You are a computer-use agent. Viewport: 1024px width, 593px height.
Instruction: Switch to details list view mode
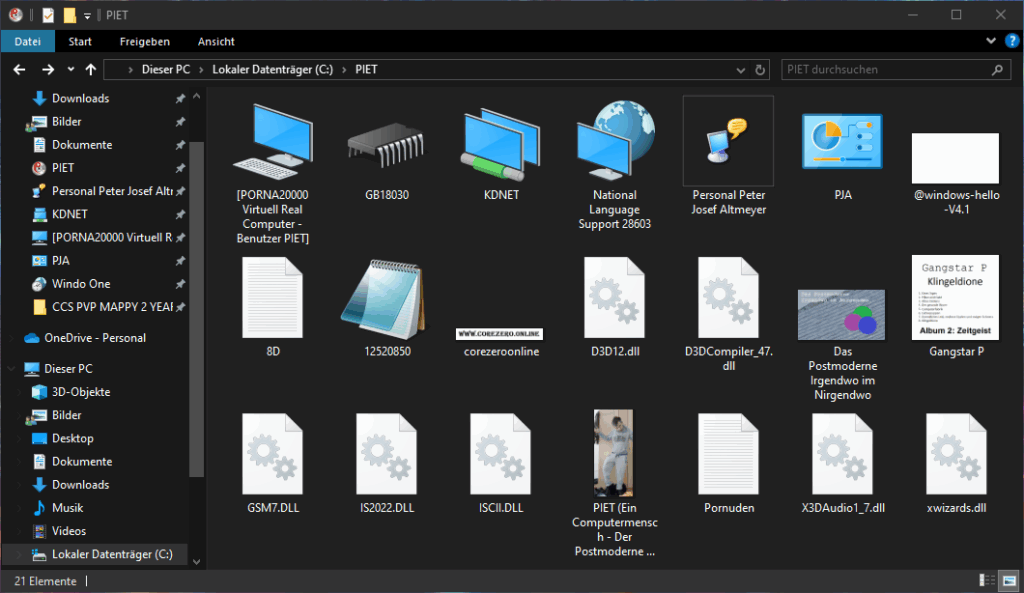pyautogui.click(x=986, y=581)
